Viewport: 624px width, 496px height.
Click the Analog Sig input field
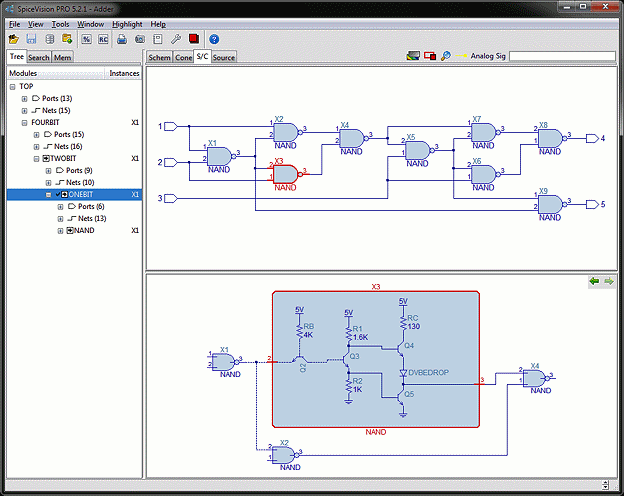[x=562, y=56]
